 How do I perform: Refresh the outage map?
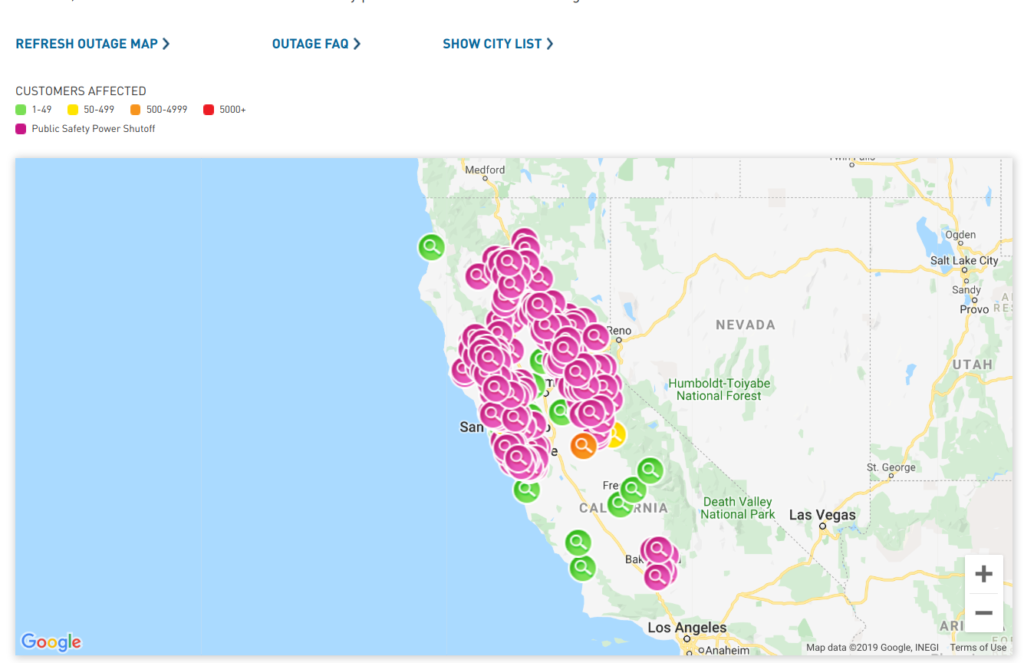(x=92, y=44)
